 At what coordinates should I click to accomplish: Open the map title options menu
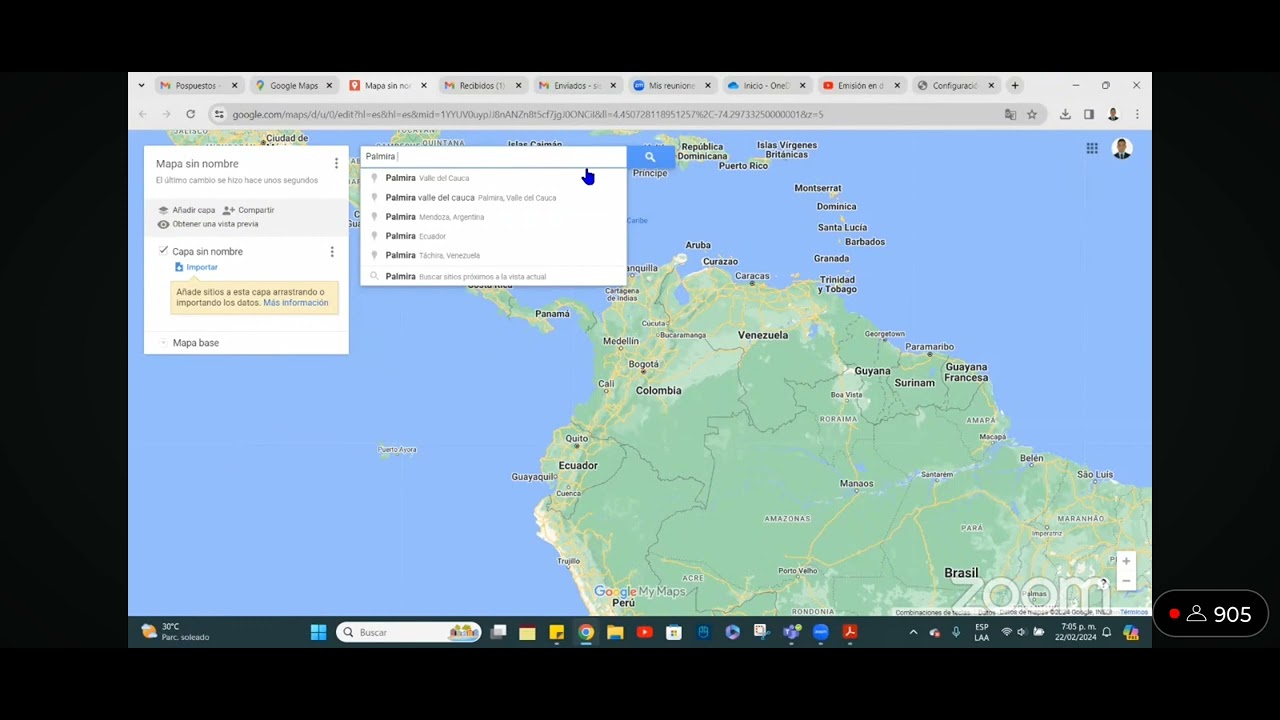336,163
